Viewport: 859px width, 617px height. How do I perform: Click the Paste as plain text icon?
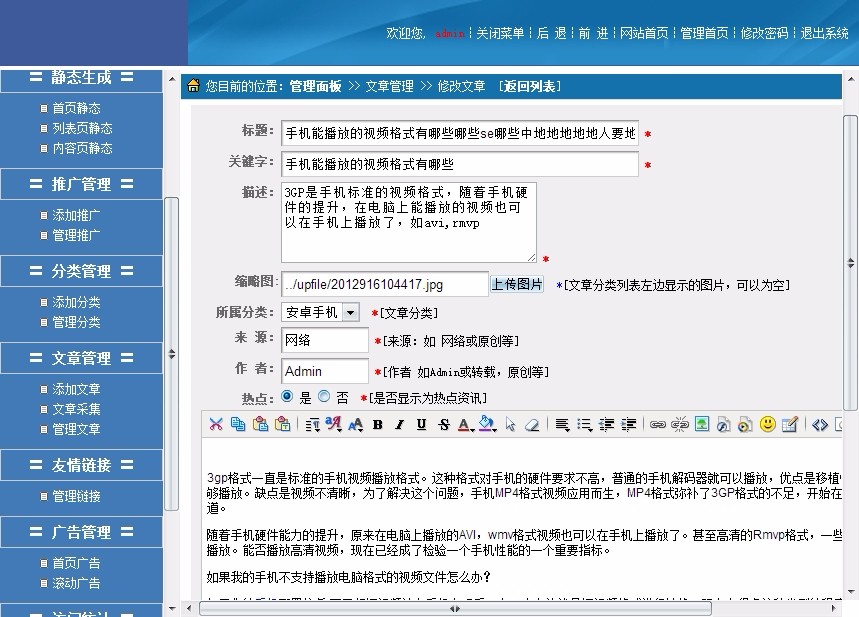pyautogui.click(x=283, y=424)
